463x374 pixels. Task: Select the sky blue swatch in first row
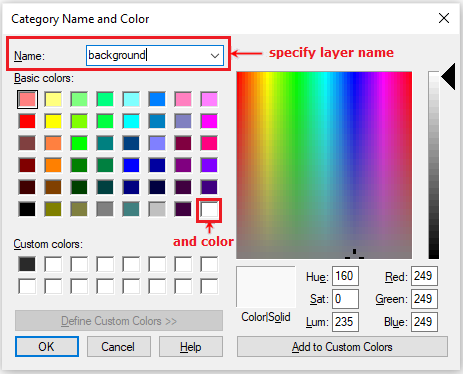[157, 99]
